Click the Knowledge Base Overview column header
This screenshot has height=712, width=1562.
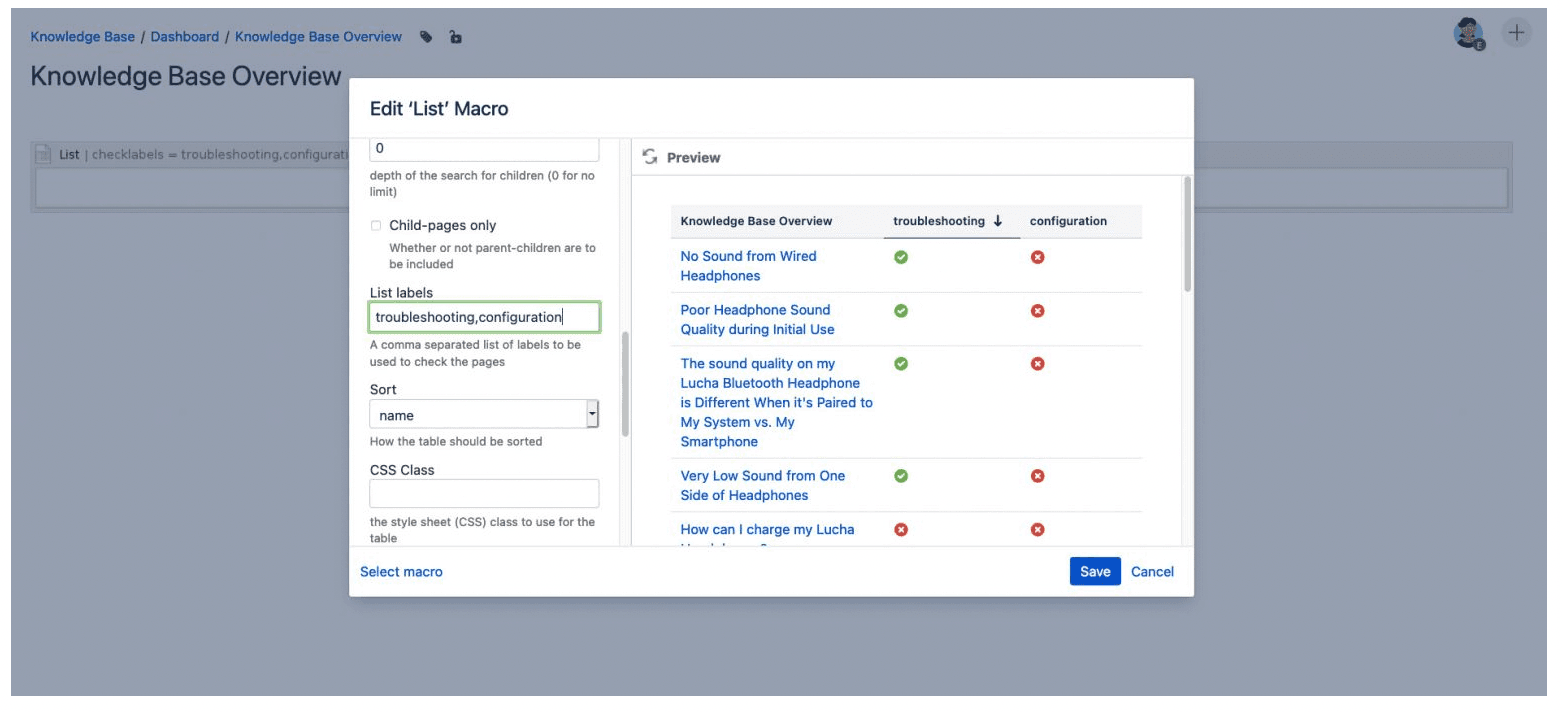point(756,221)
